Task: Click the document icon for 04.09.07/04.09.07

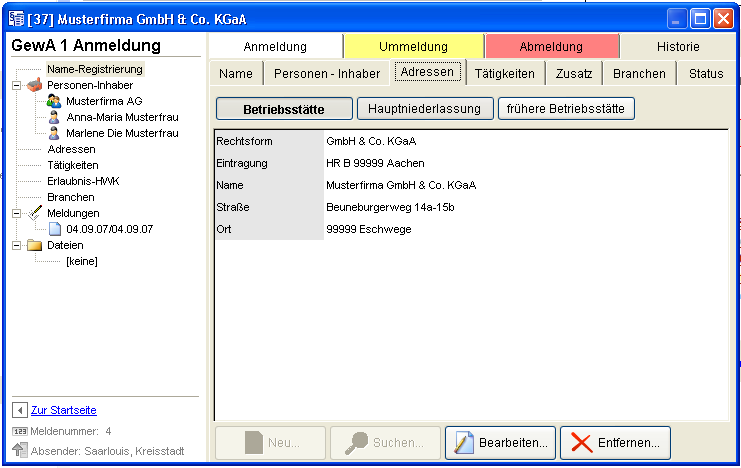Action: coord(55,229)
